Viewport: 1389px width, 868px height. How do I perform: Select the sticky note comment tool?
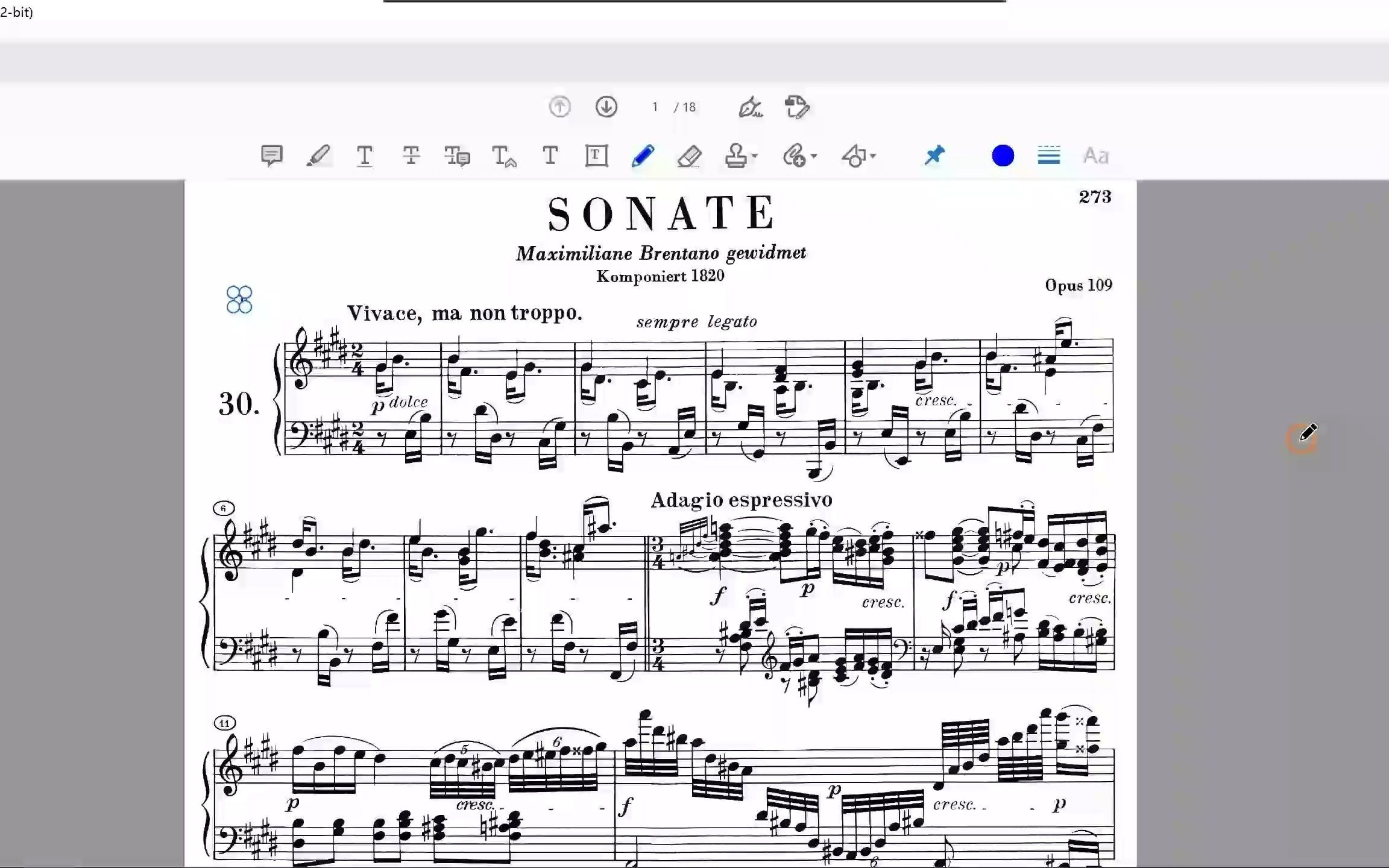coord(271,156)
